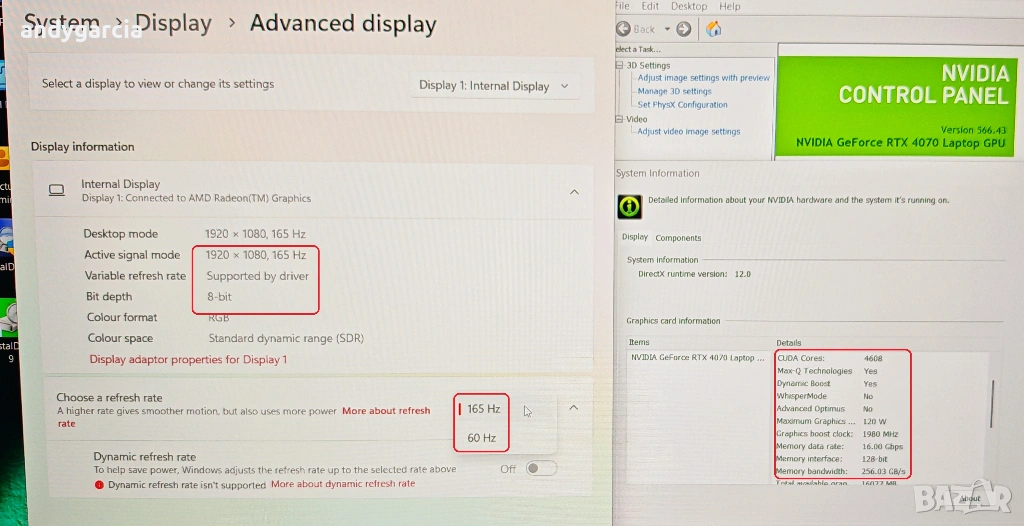Click the Memory bandwidth 256.03 GB/s row
The width and height of the screenshot is (1024, 526).
(x=841, y=471)
